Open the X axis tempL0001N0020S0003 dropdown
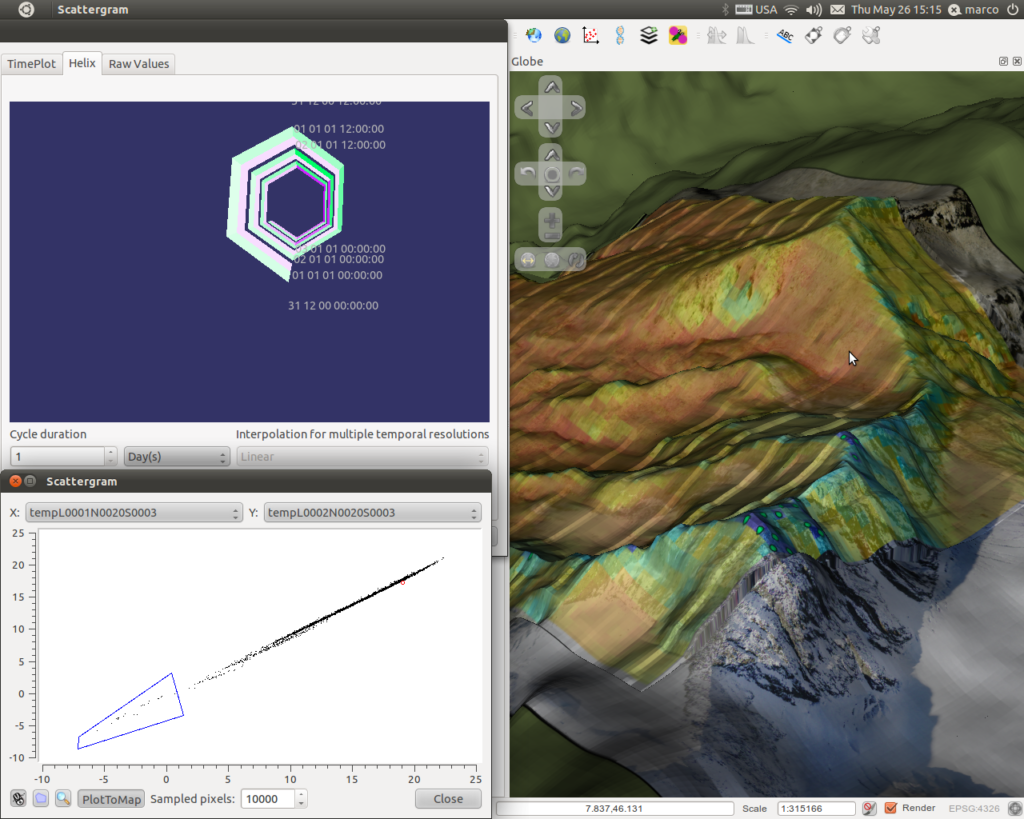The width and height of the screenshot is (1024, 819). click(x=134, y=513)
